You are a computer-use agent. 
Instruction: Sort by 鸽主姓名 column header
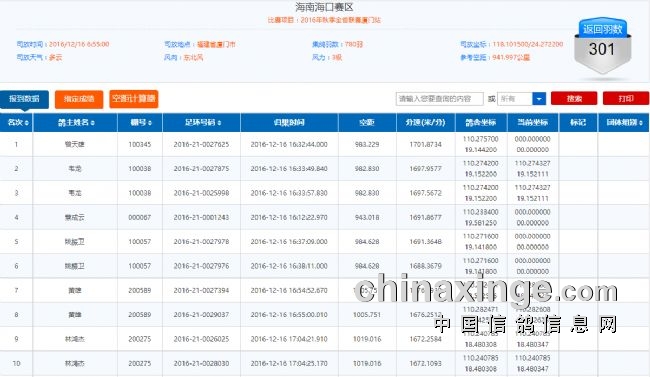(75, 123)
